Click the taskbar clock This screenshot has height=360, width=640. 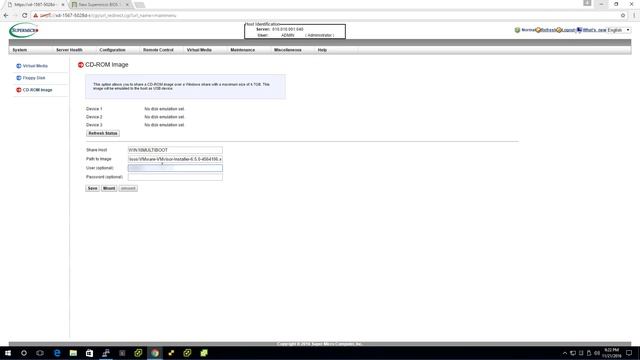[611, 353]
